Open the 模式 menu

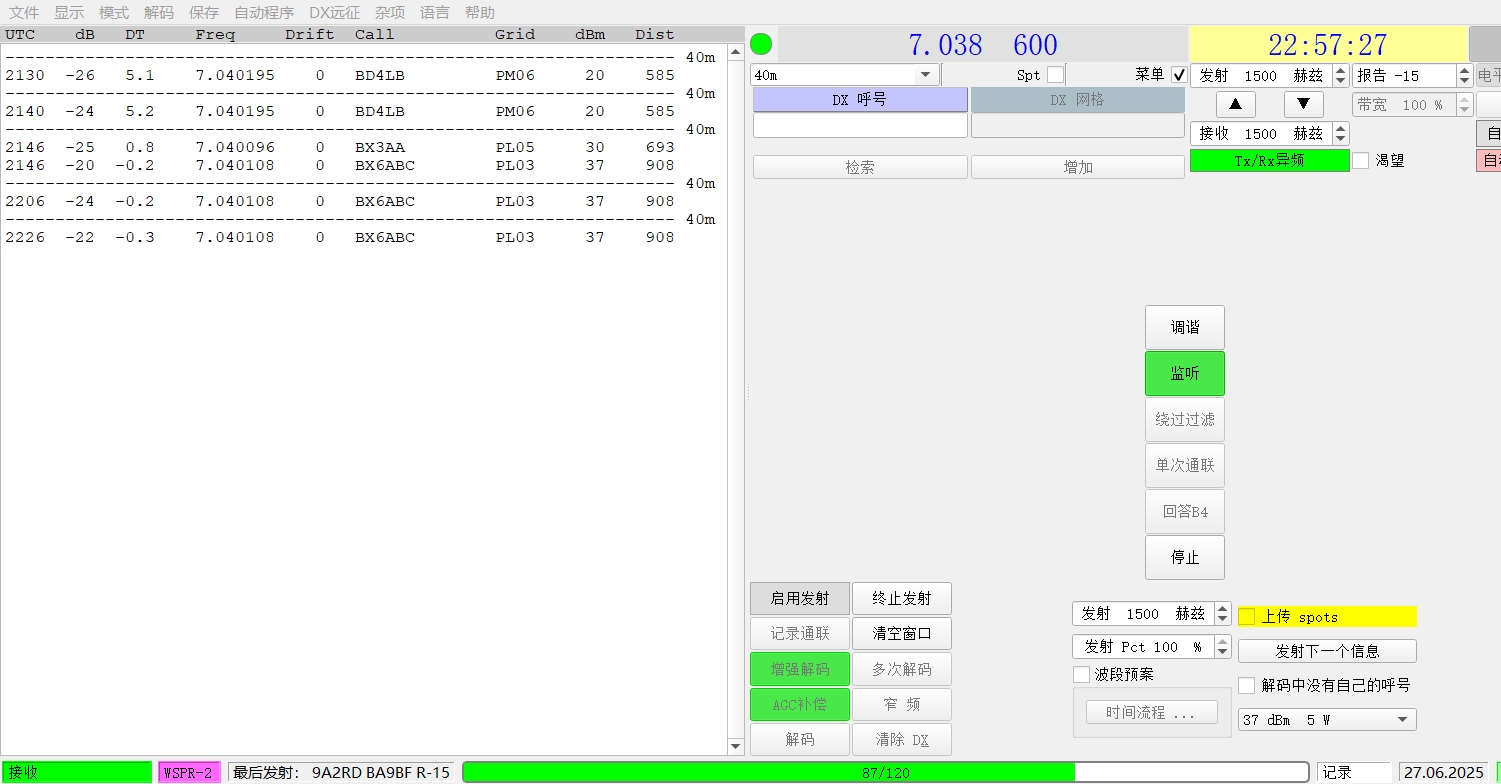(x=114, y=13)
